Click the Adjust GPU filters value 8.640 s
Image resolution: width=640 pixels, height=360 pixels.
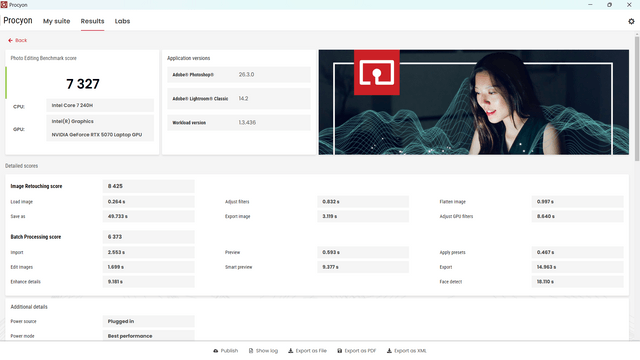point(577,216)
